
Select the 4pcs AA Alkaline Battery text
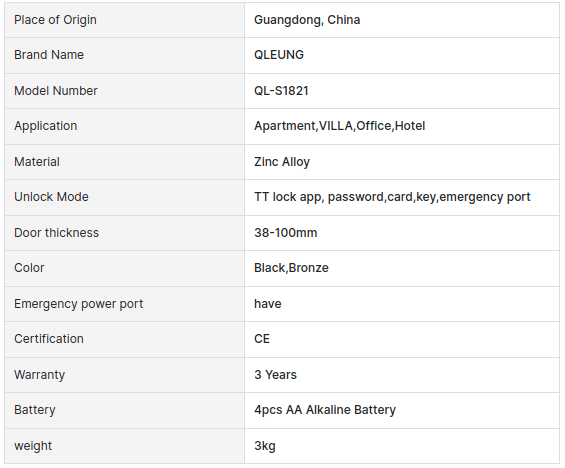pos(325,410)
